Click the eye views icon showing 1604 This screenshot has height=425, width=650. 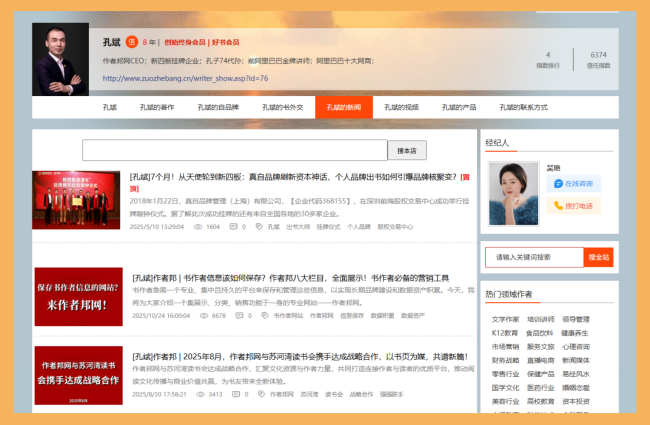[x=196, y=227]
